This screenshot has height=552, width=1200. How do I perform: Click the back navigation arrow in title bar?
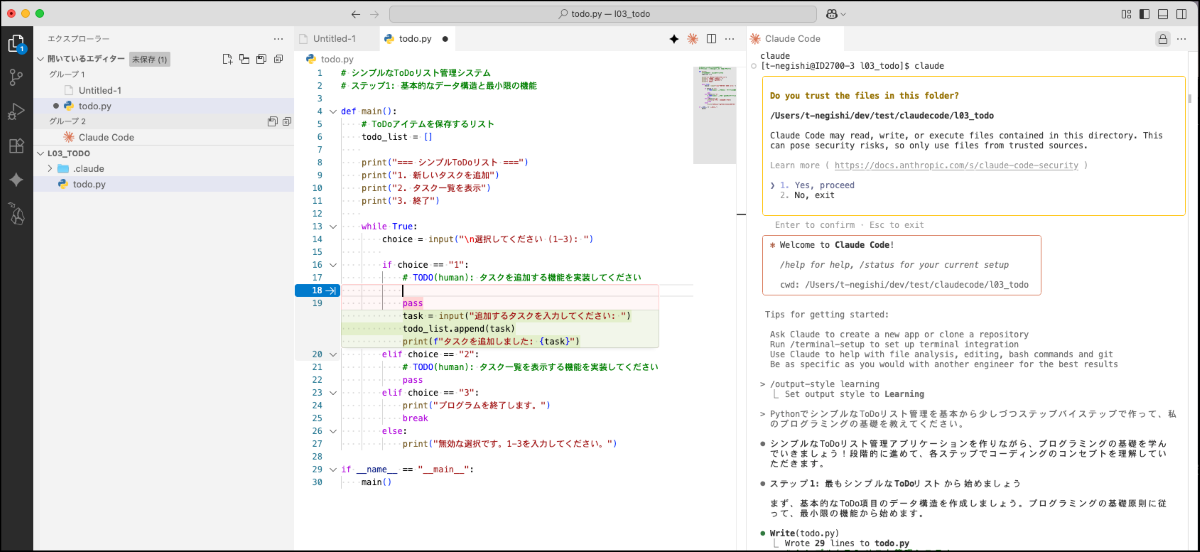point(355,14)
